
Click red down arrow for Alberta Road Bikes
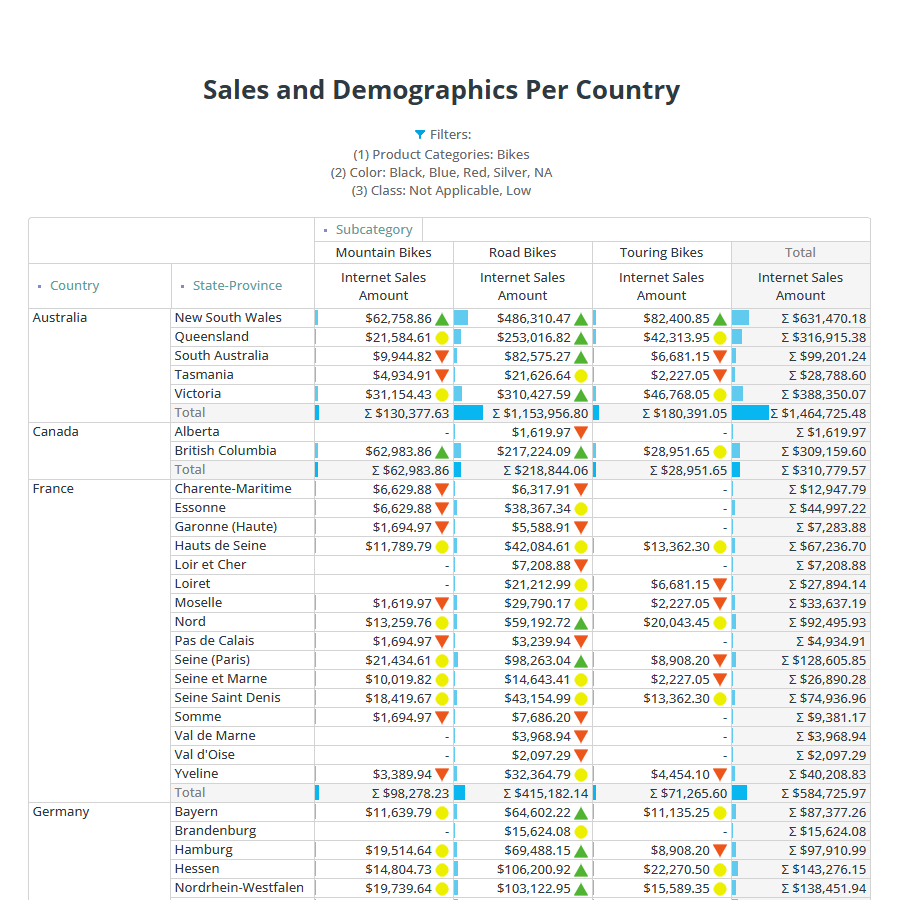click(581, 433)
